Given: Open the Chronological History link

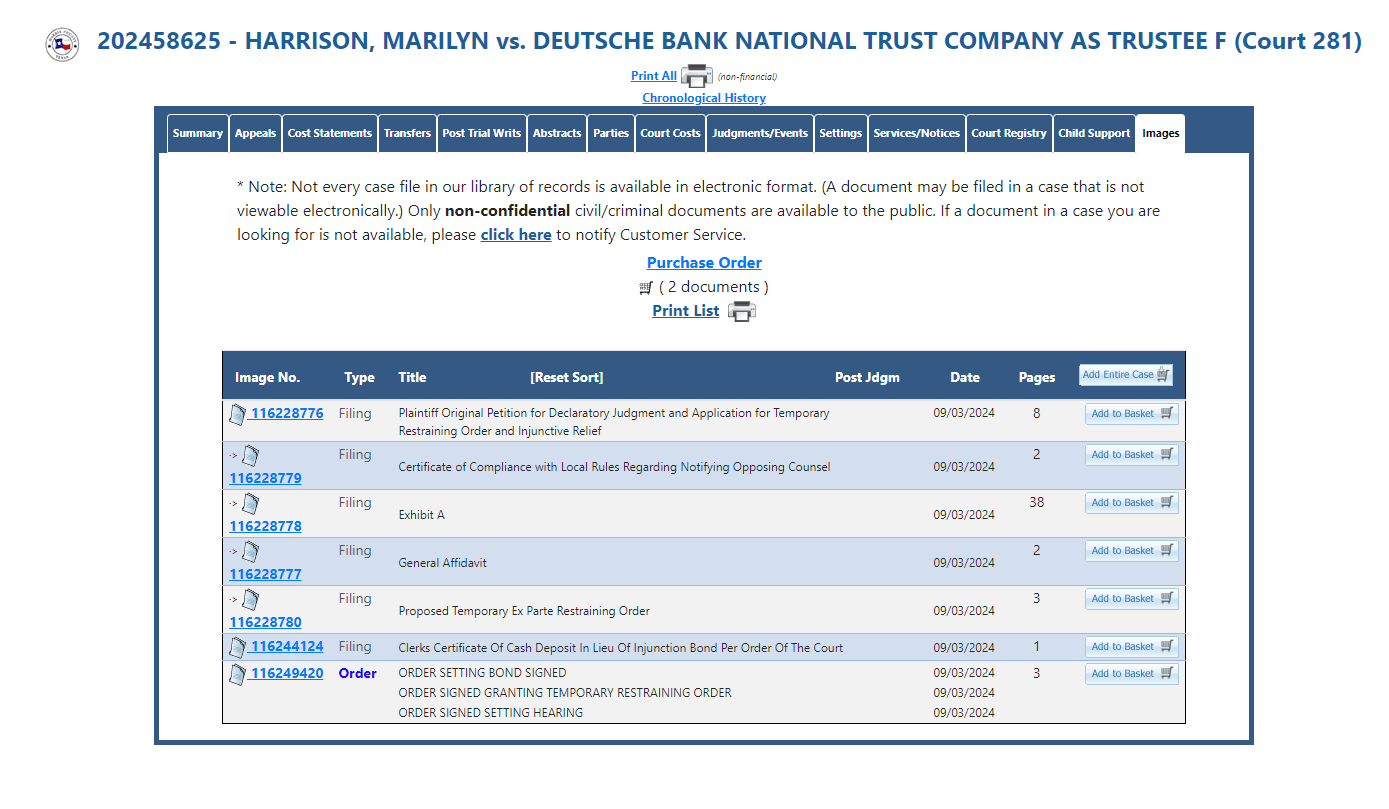Looking at the screenshot, I should 704,98.
